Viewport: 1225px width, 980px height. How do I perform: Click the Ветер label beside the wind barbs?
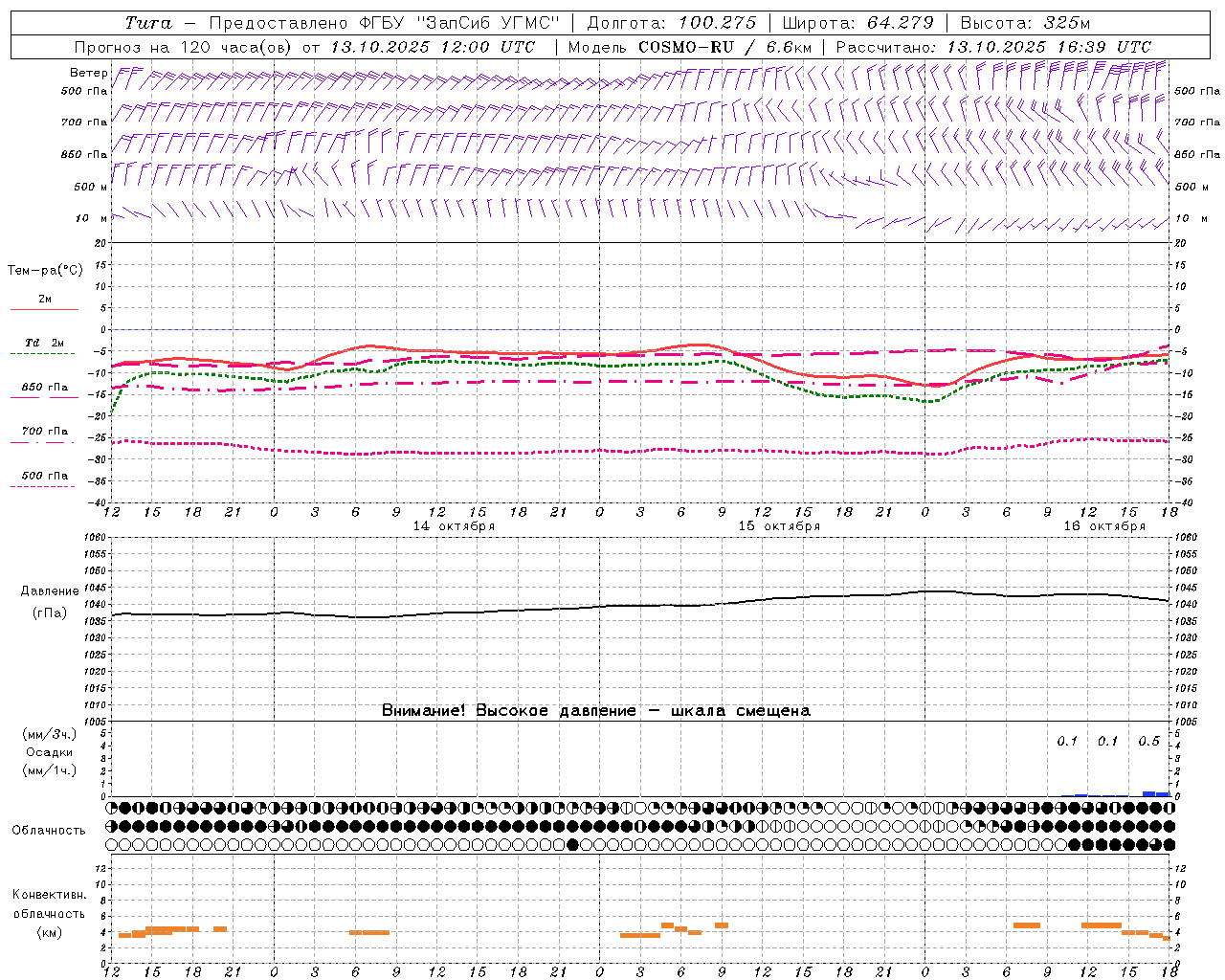tap(88, 73)
